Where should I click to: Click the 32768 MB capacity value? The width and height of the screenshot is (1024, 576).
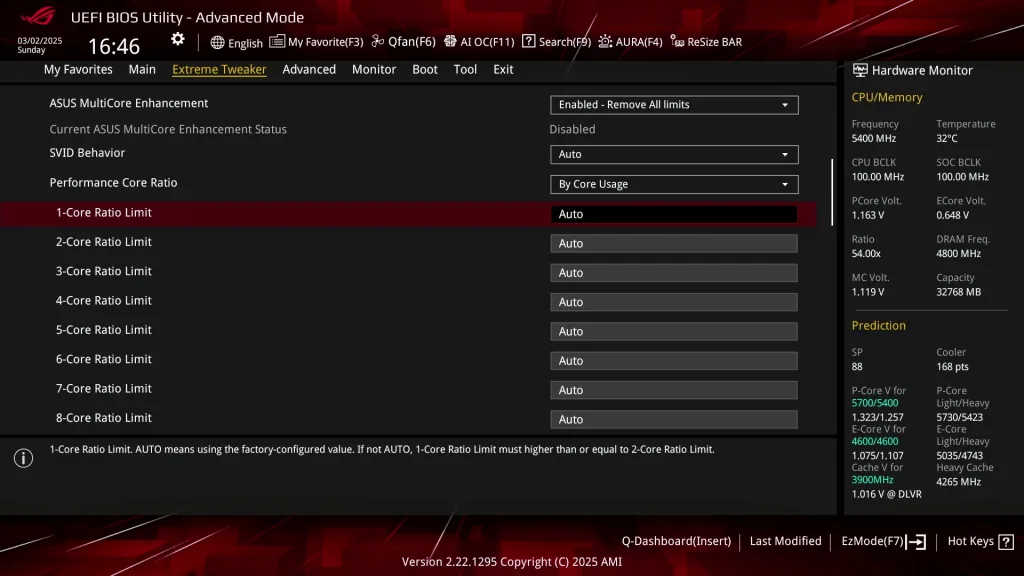959,292
